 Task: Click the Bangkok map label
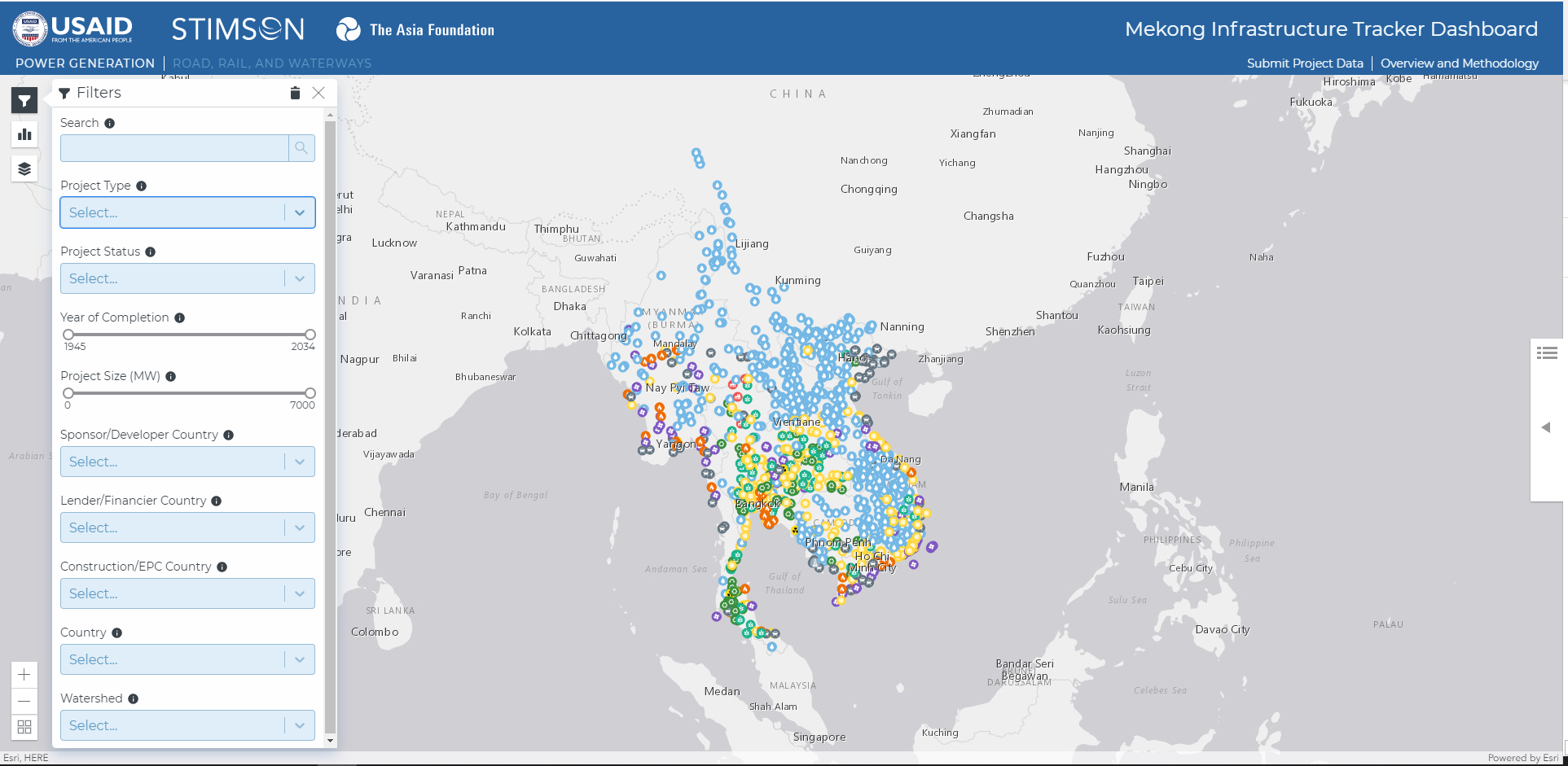coord(758,504)
